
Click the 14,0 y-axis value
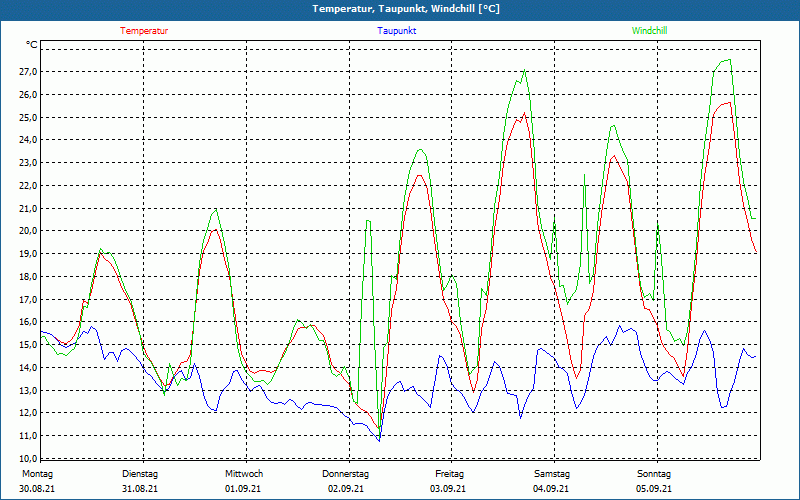tap(29, 368)
